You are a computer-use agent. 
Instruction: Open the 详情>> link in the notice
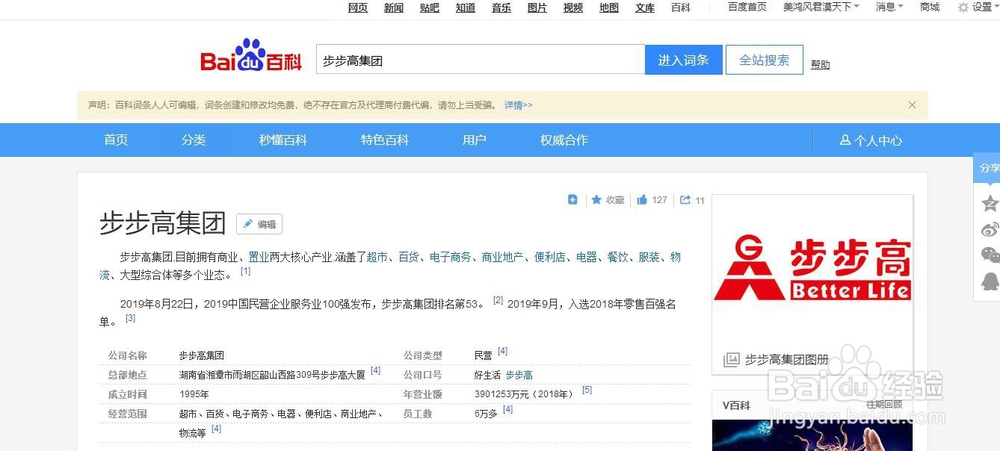pos(518,105)
